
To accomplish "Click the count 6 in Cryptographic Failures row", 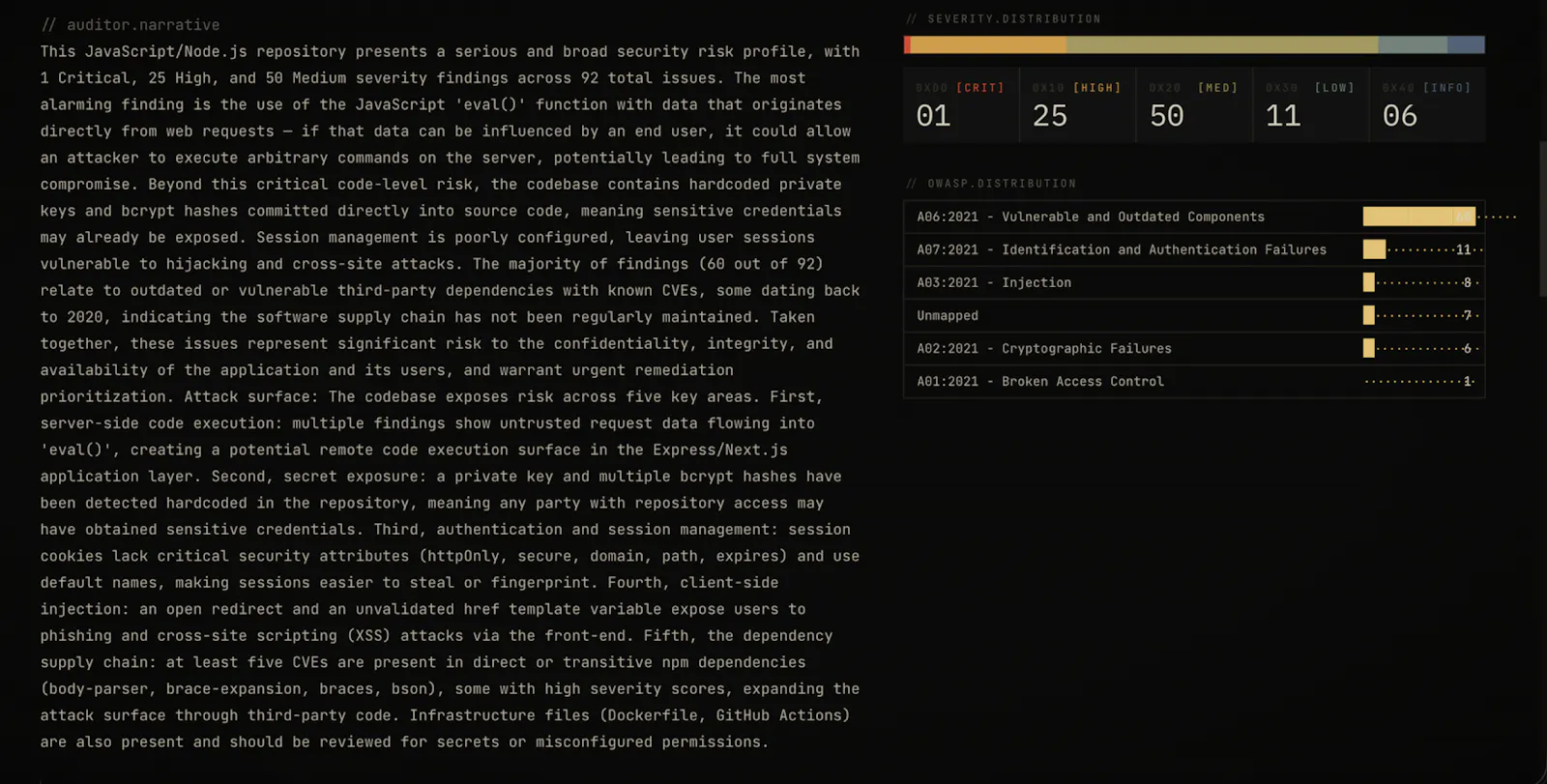I will coord(1467,348).
